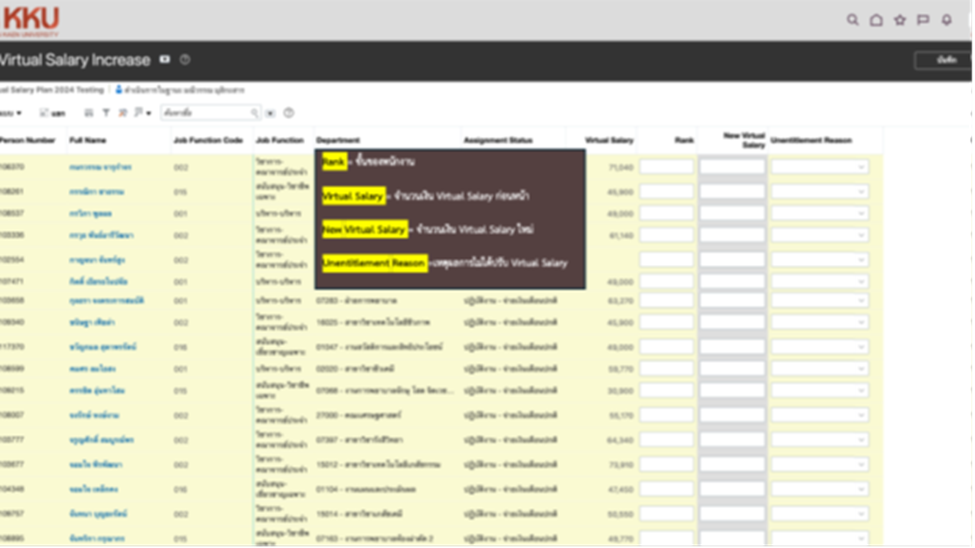Click into the toolbar search text field
The image size is (975, 548).
click(x=205, y=113)
